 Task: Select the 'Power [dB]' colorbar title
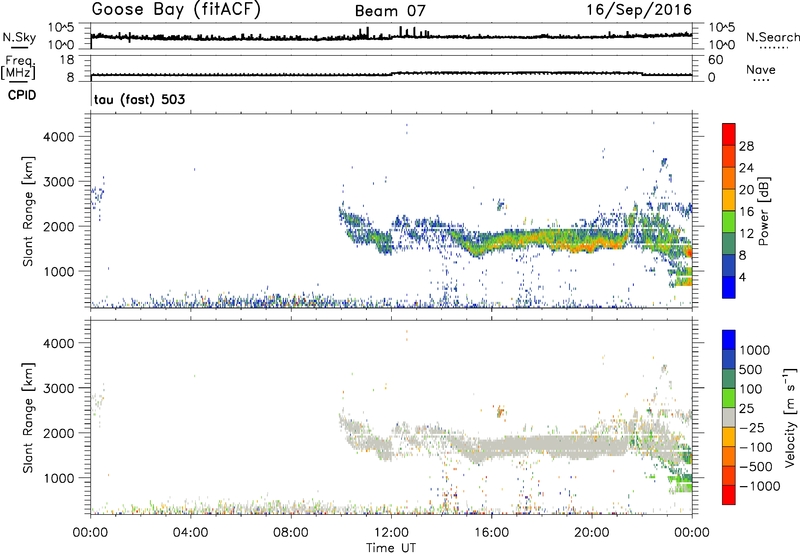[x=764, y=211]
